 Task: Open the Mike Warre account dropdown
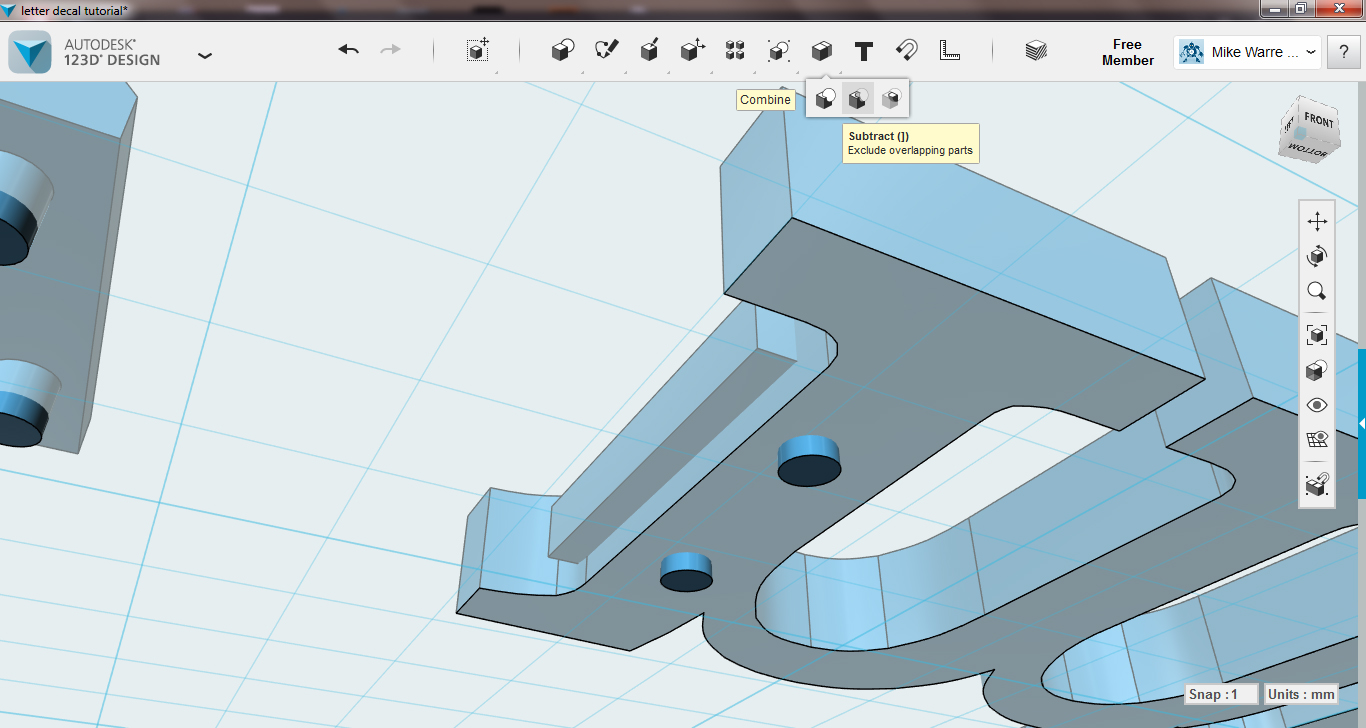[1248, 52]
